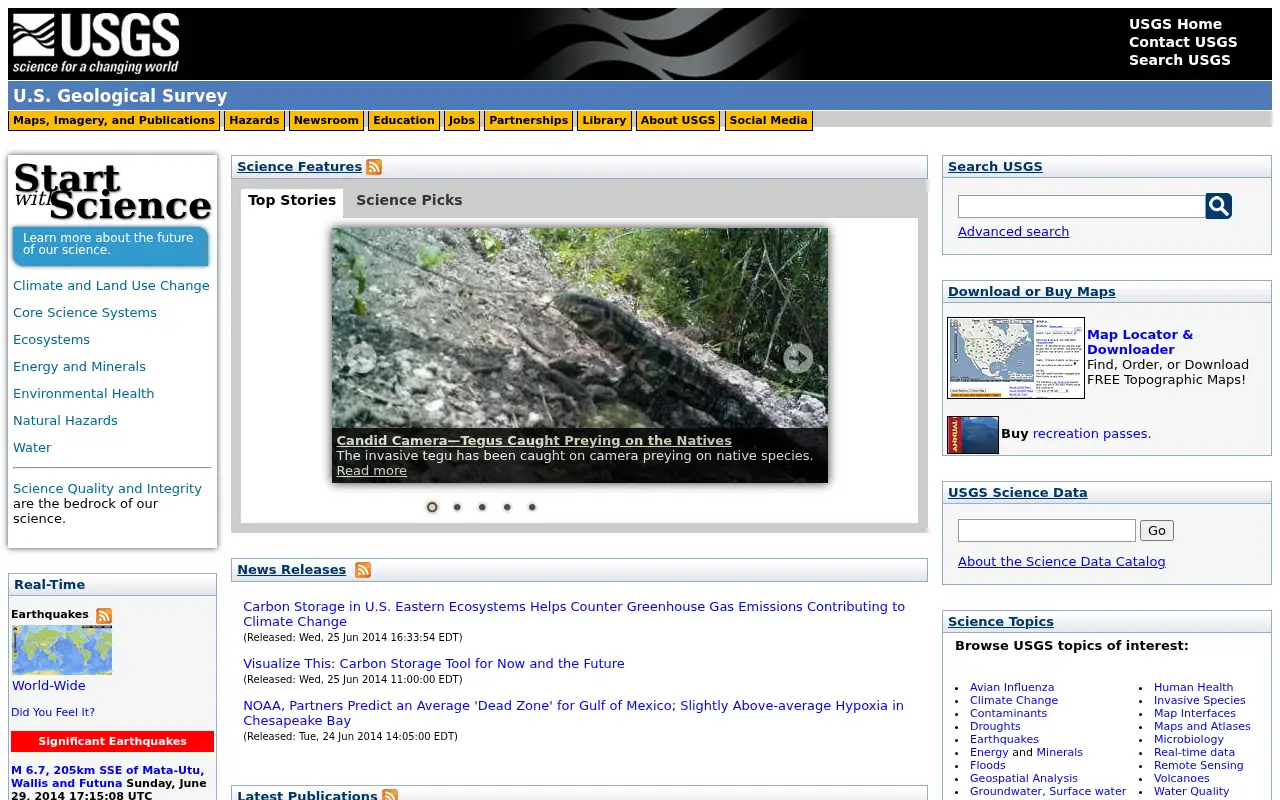Go to the next story with right arrow

click(x=798, y=358)
